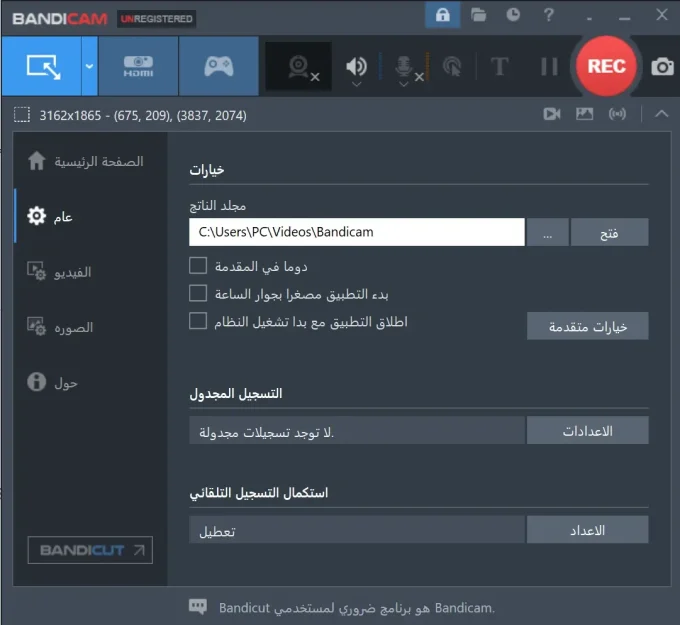
Task: Open the الفيديو settings tab
Action: (x=70, y=271)
